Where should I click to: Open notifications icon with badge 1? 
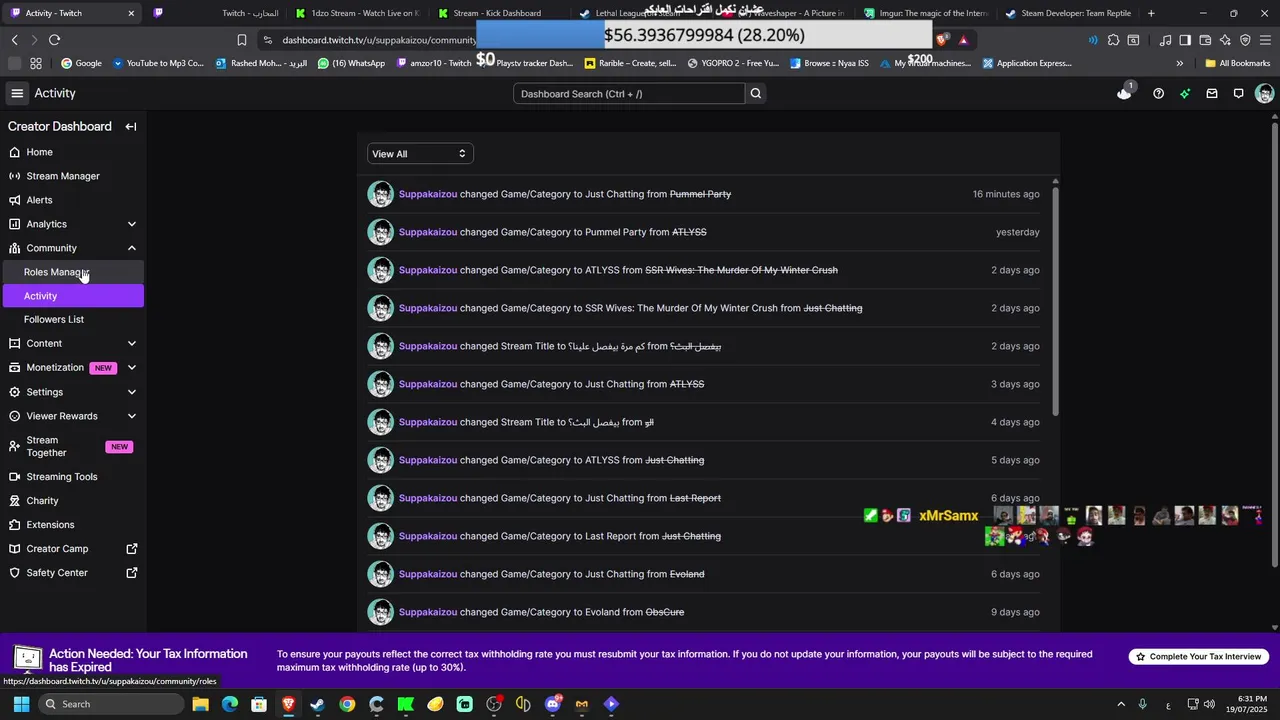(x=1125, y=93)
